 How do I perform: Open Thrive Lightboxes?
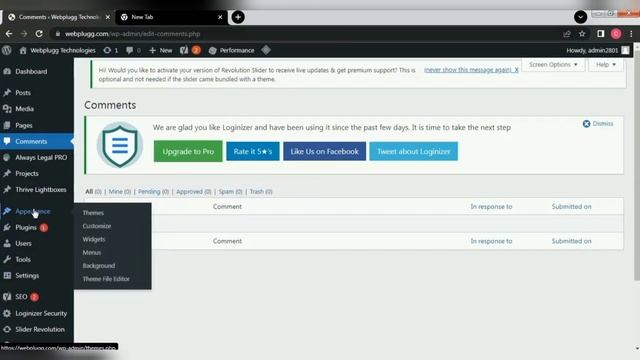[40, 189]
